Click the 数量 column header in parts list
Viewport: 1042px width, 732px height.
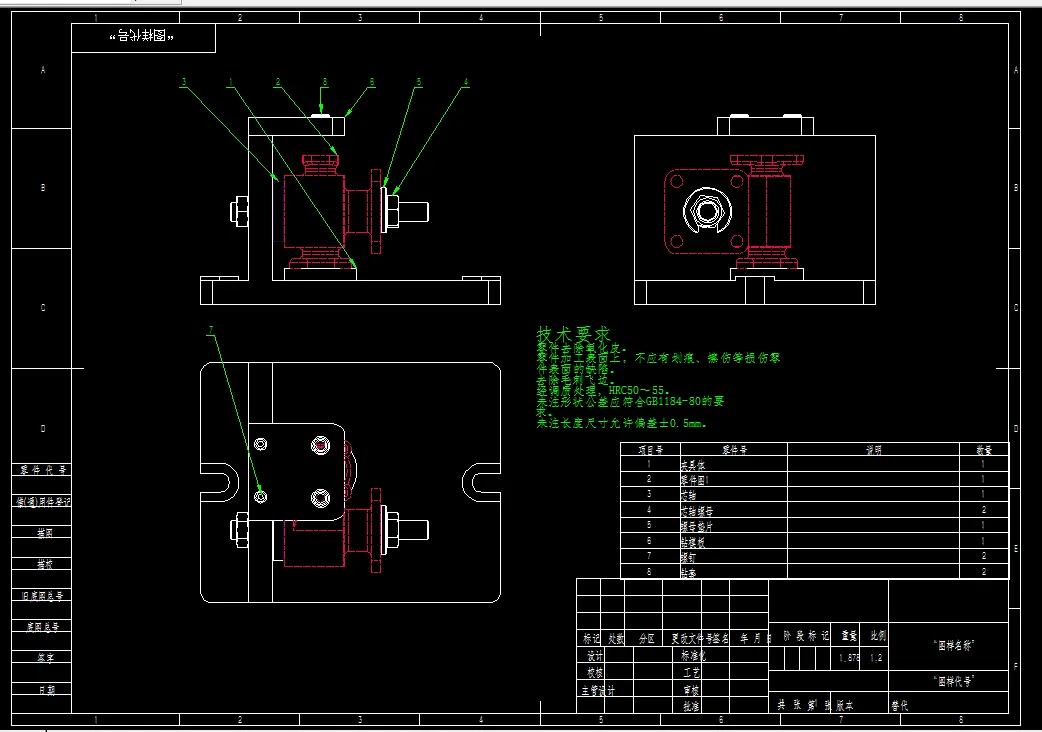pyautogui.click(x=984, y=450)
